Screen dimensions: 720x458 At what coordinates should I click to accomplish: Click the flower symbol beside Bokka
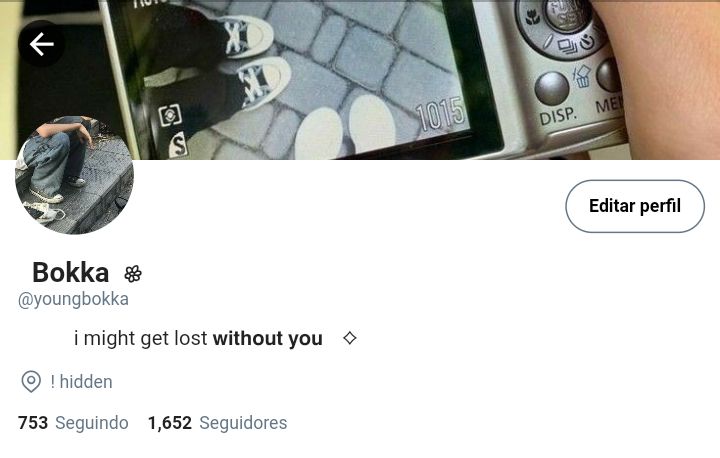(x=133, y=274)
